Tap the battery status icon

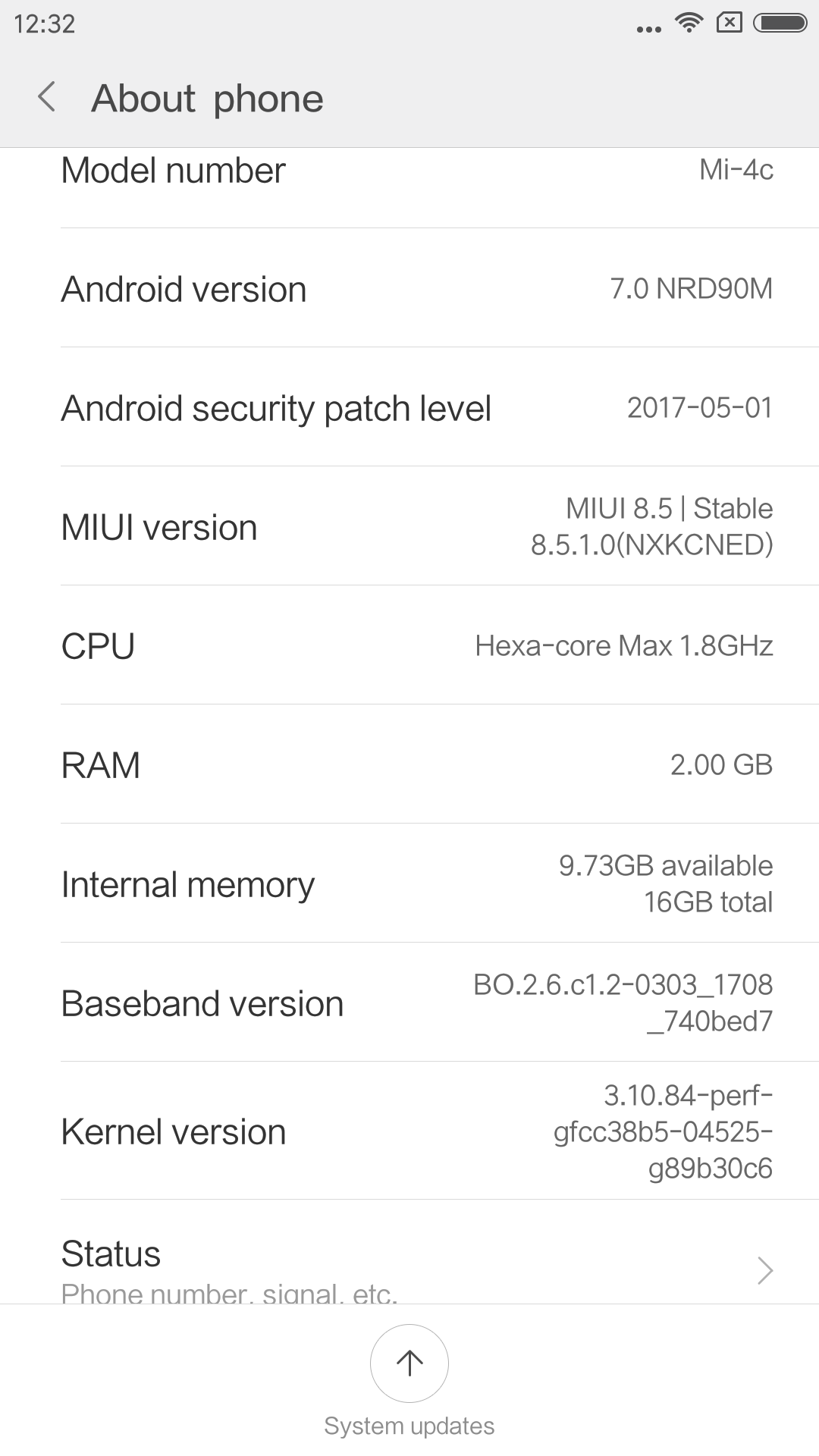click(x=780, y=24)
